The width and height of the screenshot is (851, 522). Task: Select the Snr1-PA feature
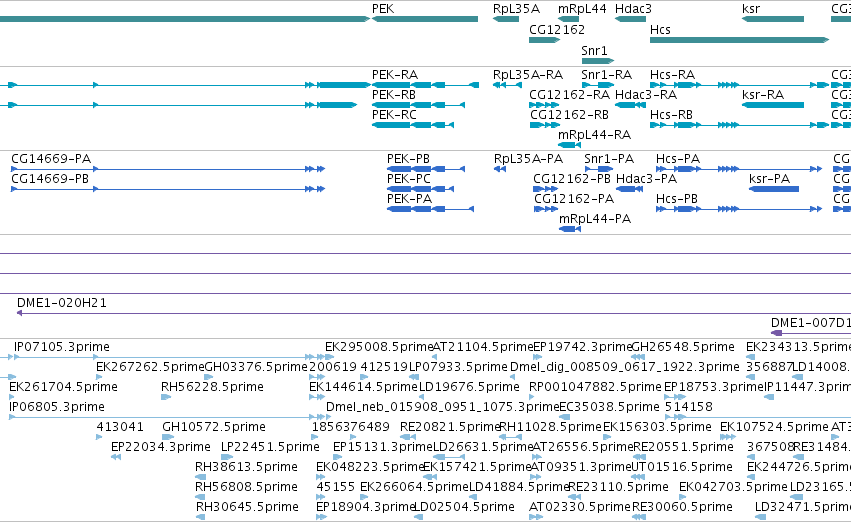tap(599, 169)
